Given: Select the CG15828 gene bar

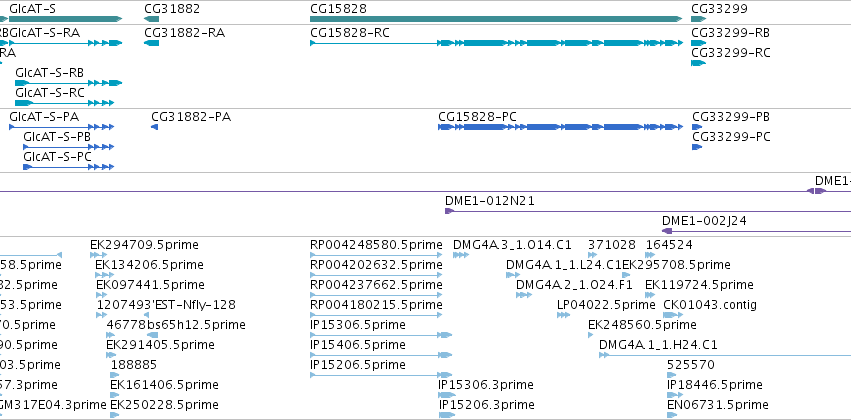Looking at the screenshot, I should tap(496, 19).
